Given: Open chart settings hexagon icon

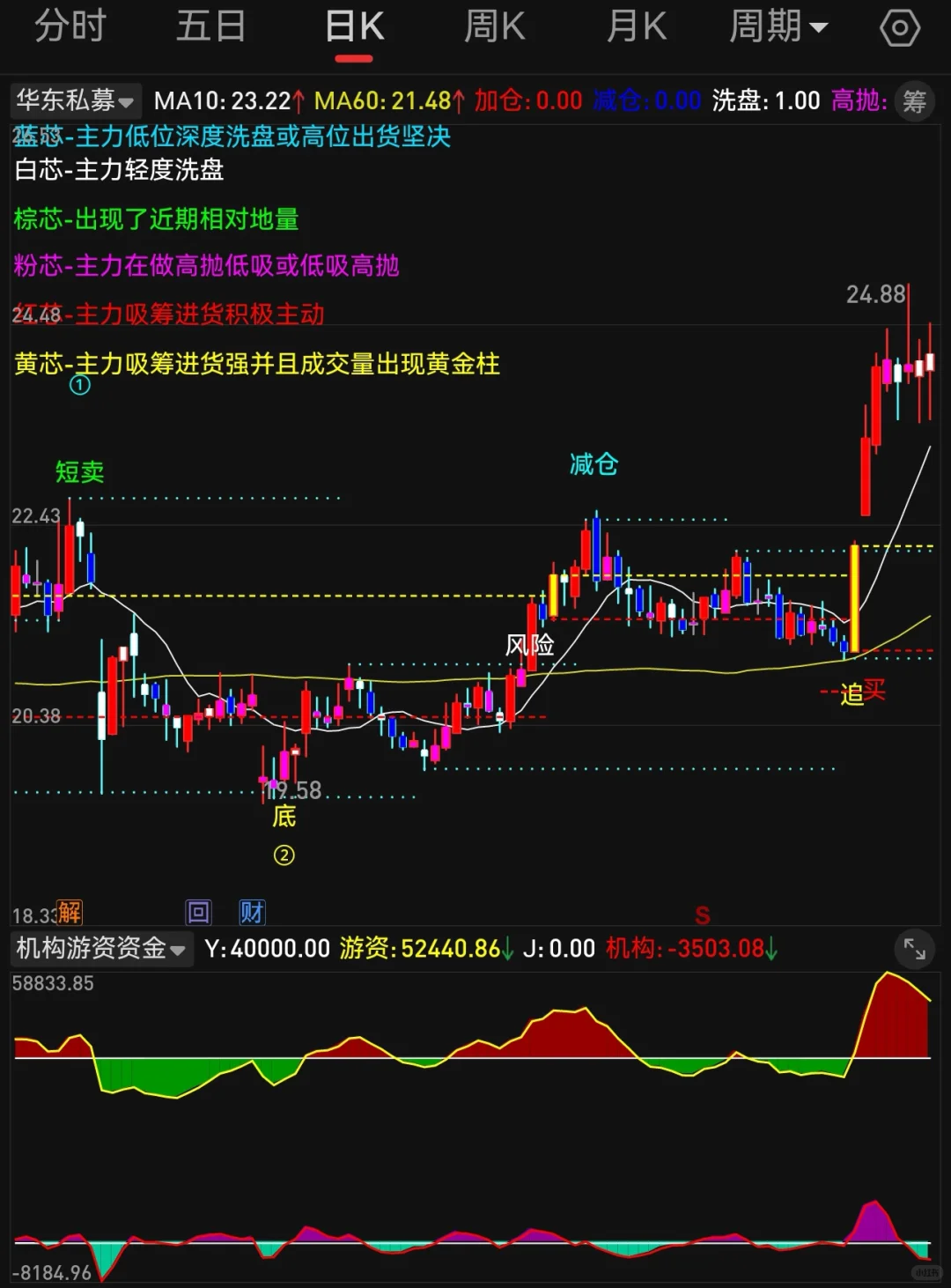Looking at the screenshot, I should [x=900, y=28].
